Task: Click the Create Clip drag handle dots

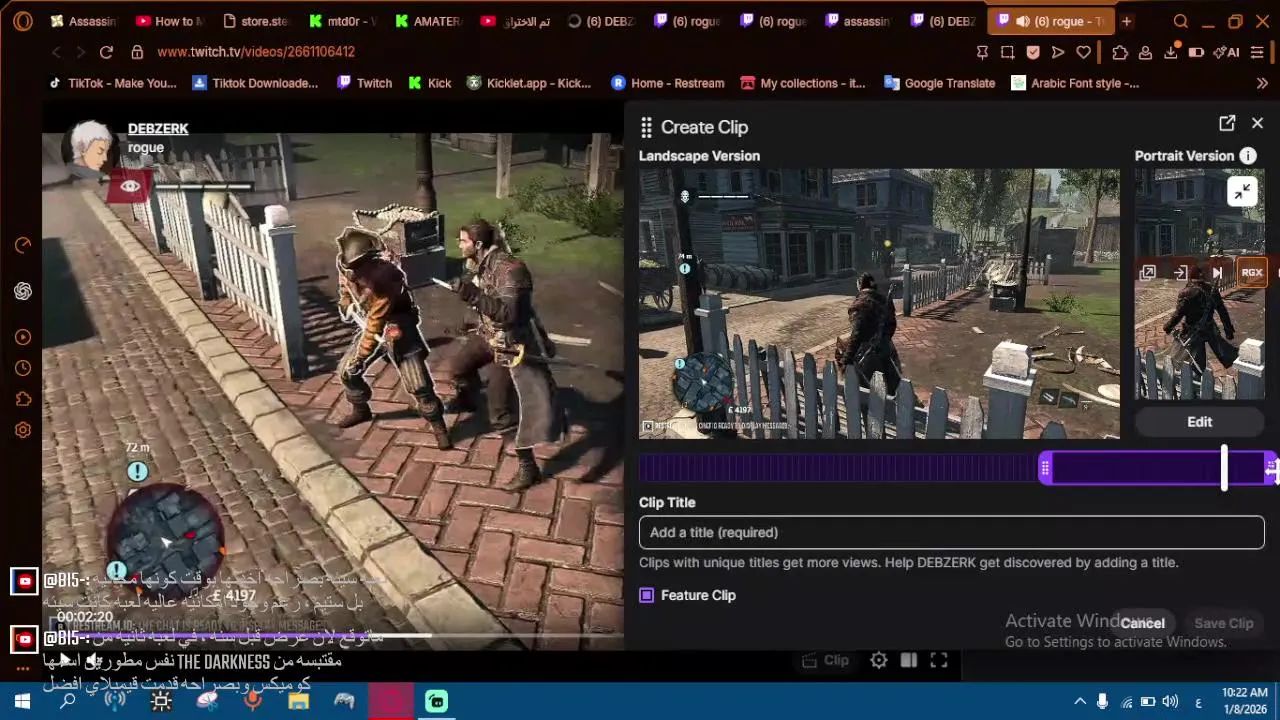Action: point(646,127)
